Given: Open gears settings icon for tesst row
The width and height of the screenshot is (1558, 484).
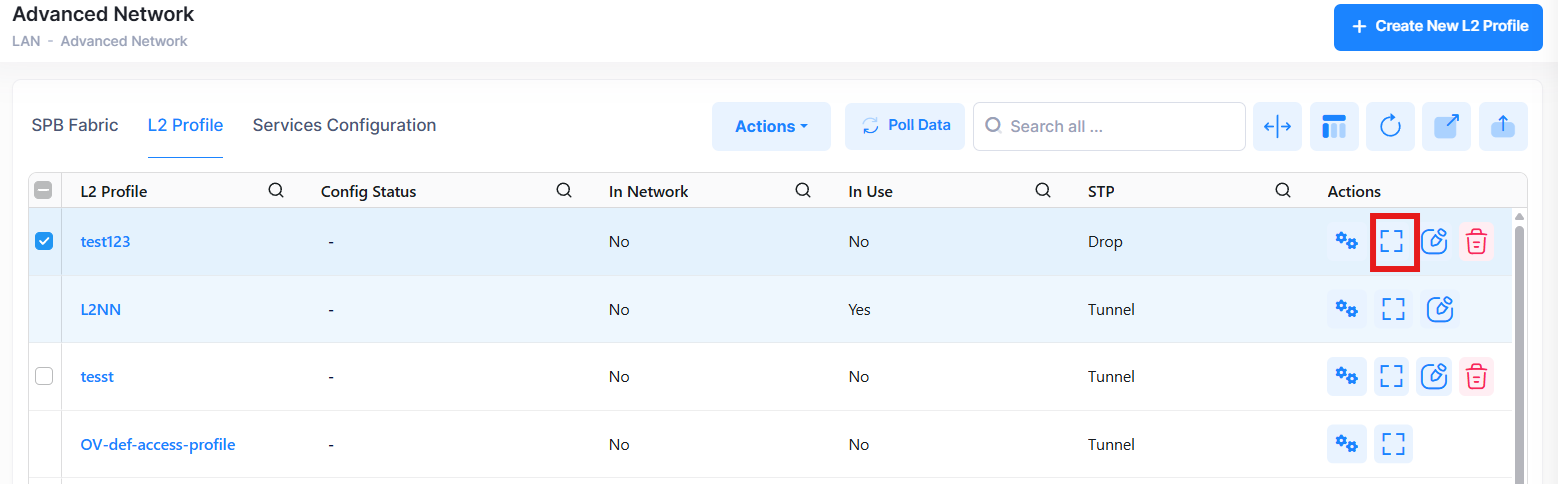Looking at the screenshot, I should coord(1346,377).
